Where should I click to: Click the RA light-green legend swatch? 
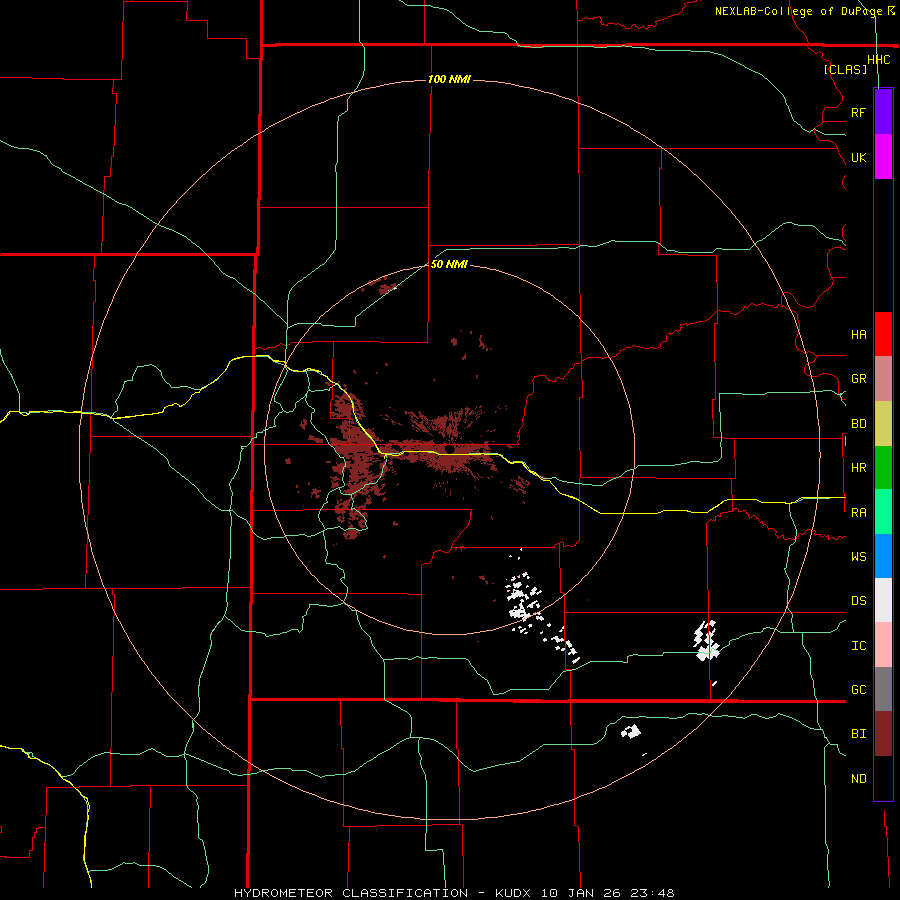[883, 512]
